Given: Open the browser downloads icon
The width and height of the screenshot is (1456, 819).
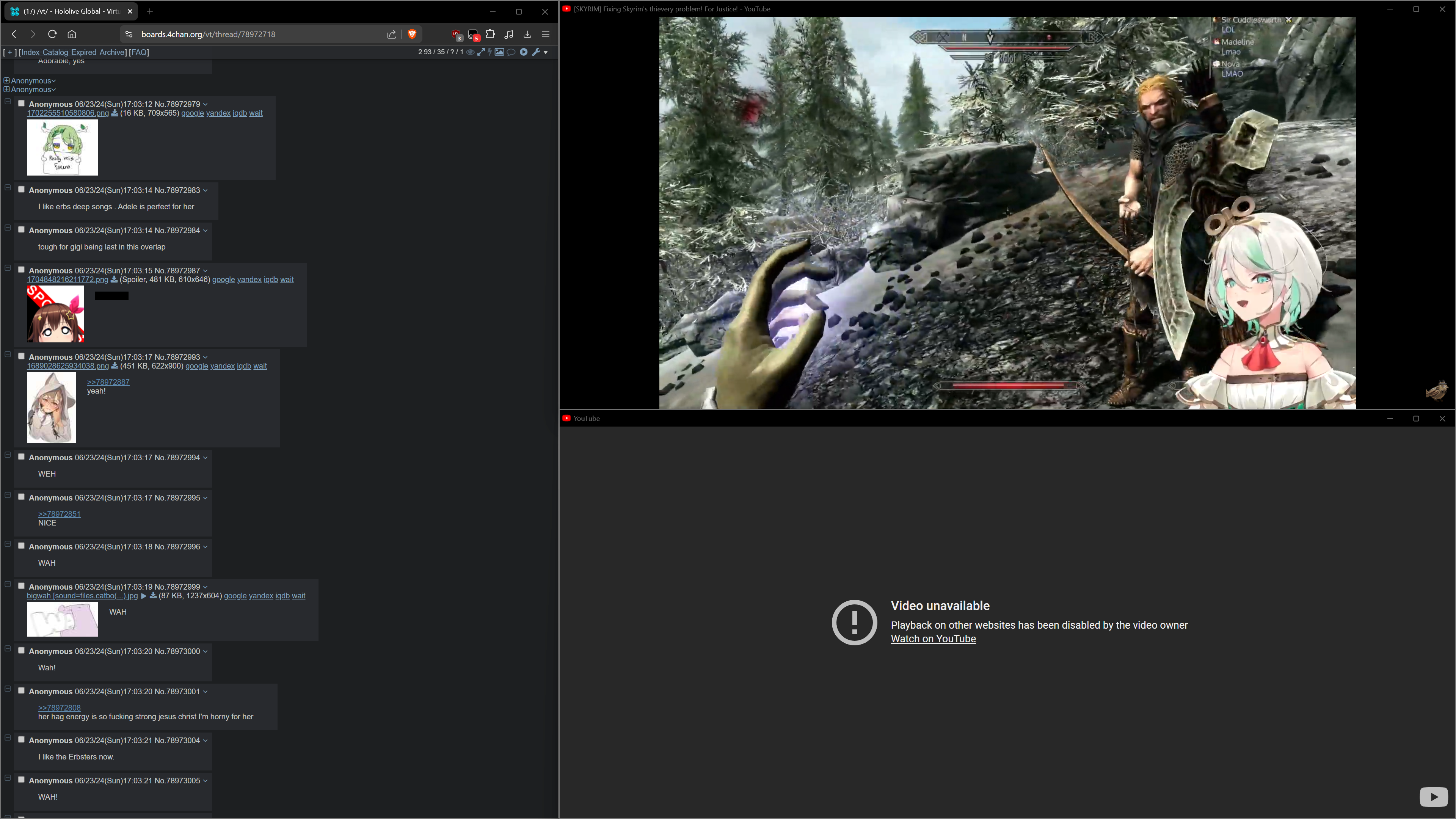Looking at the screenshot, I should [x=527, y=34].
